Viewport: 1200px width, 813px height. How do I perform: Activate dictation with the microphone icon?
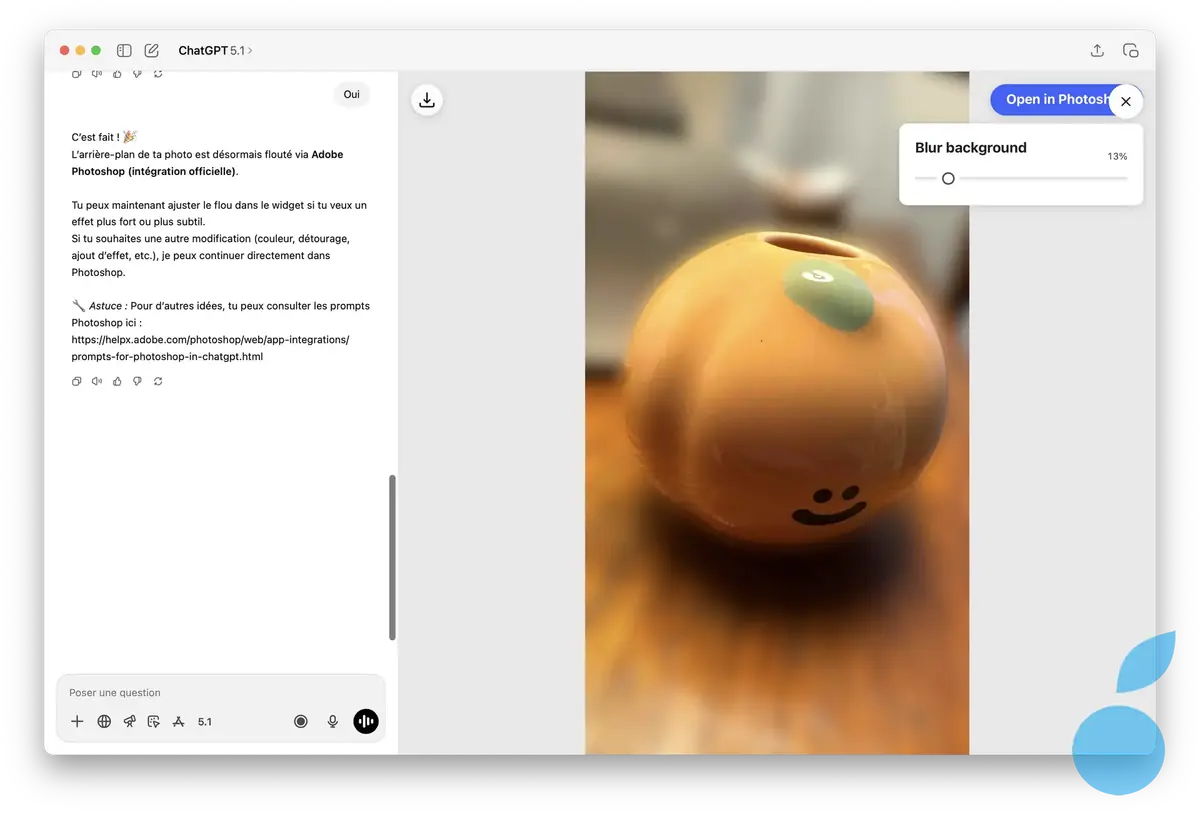[x=333, y=721]
